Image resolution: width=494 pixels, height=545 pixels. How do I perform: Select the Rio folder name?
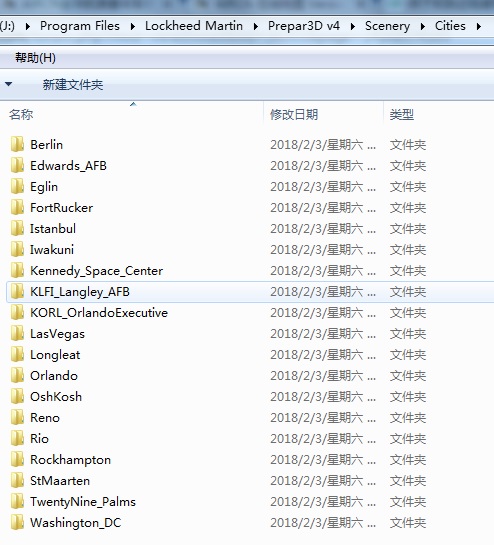(39, 439)
